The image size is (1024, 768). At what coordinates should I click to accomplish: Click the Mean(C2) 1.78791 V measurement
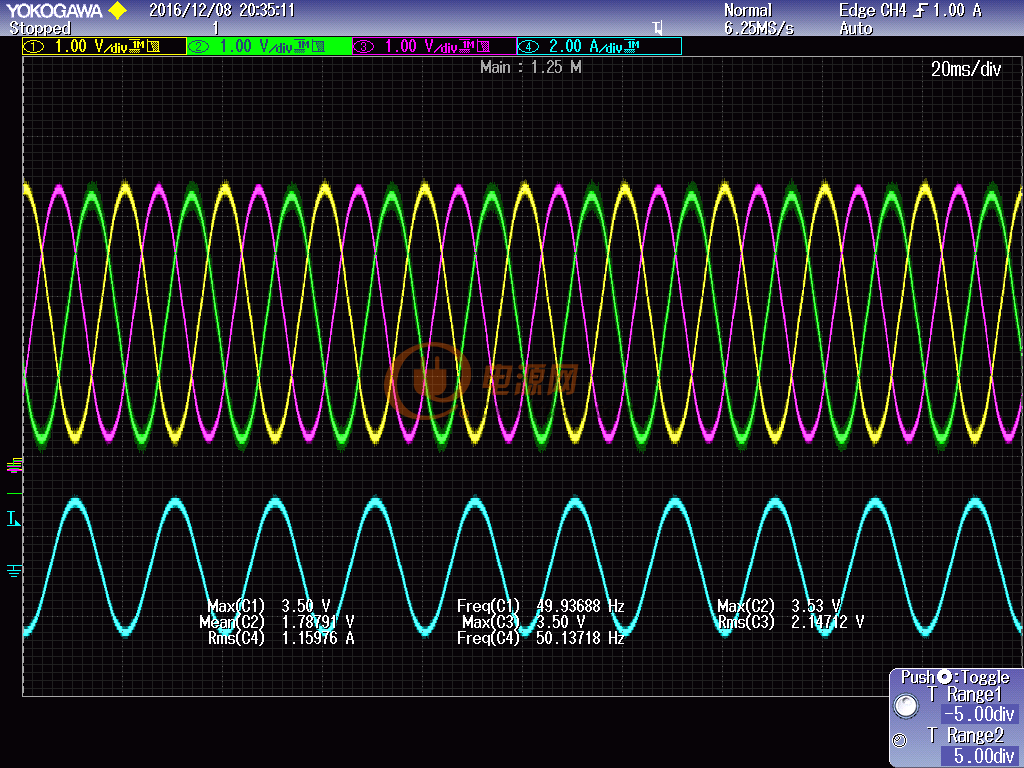pyautogui.click(x=277, y=622)
